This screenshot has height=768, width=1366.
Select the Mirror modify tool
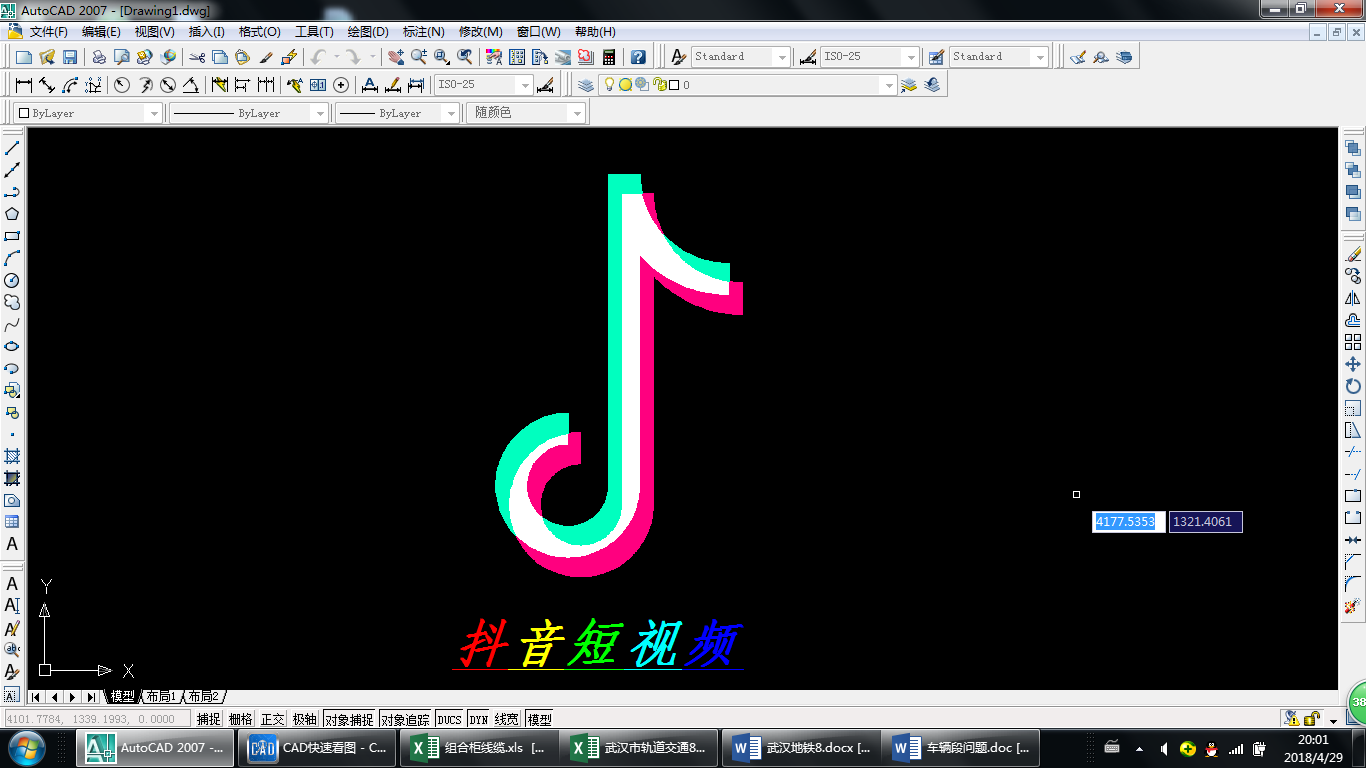tap(1353, 298)
